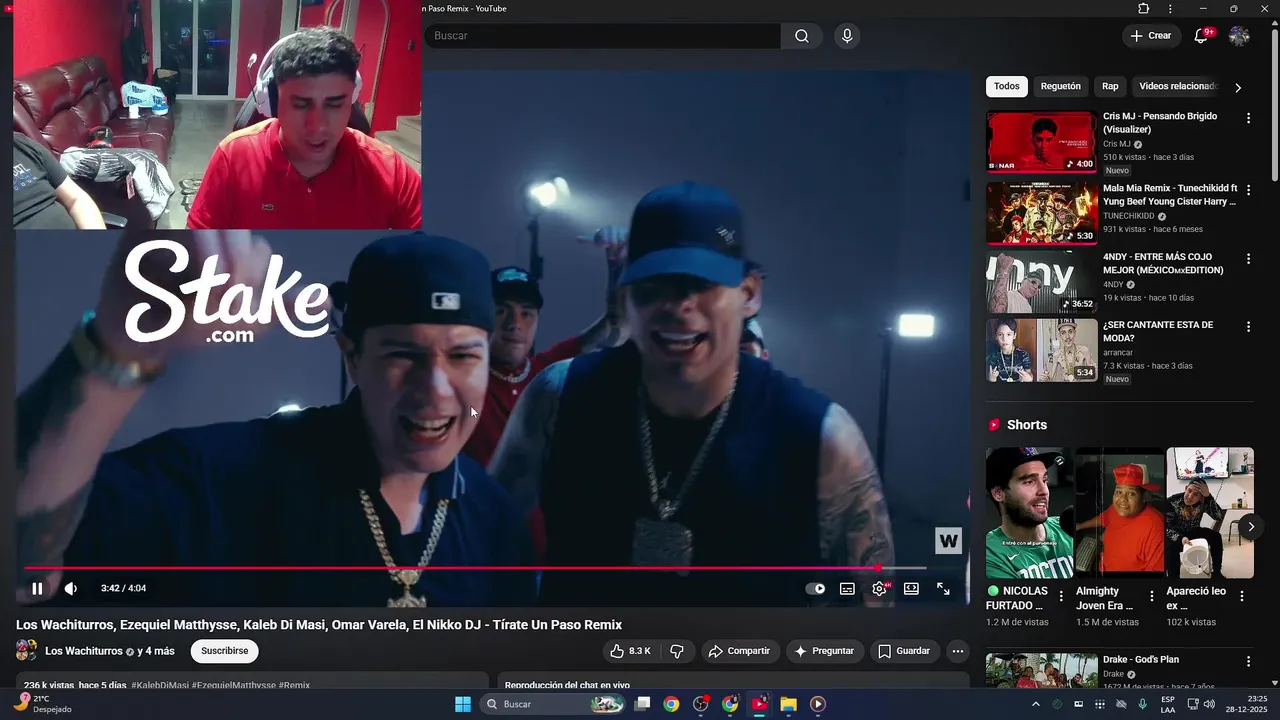Open the Crear menu

[x=1150, y=36]
